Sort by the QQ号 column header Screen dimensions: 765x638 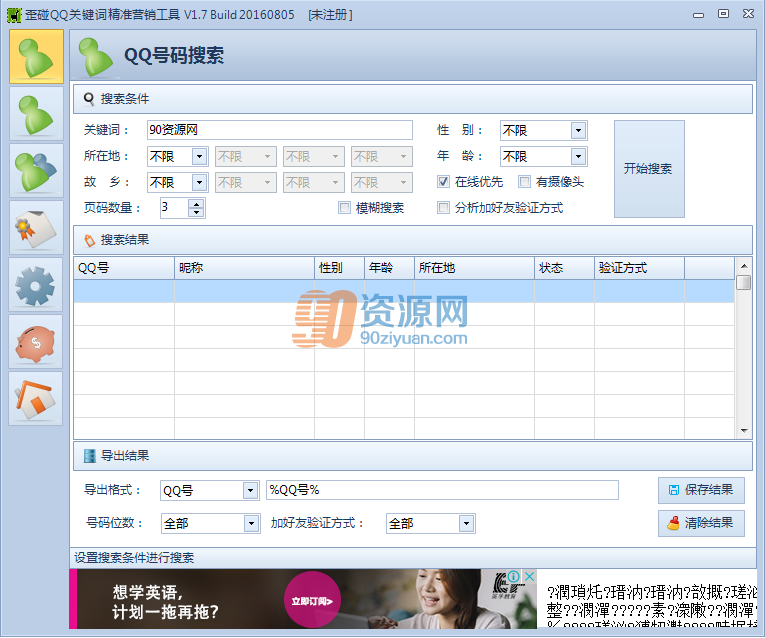point(124,268)
